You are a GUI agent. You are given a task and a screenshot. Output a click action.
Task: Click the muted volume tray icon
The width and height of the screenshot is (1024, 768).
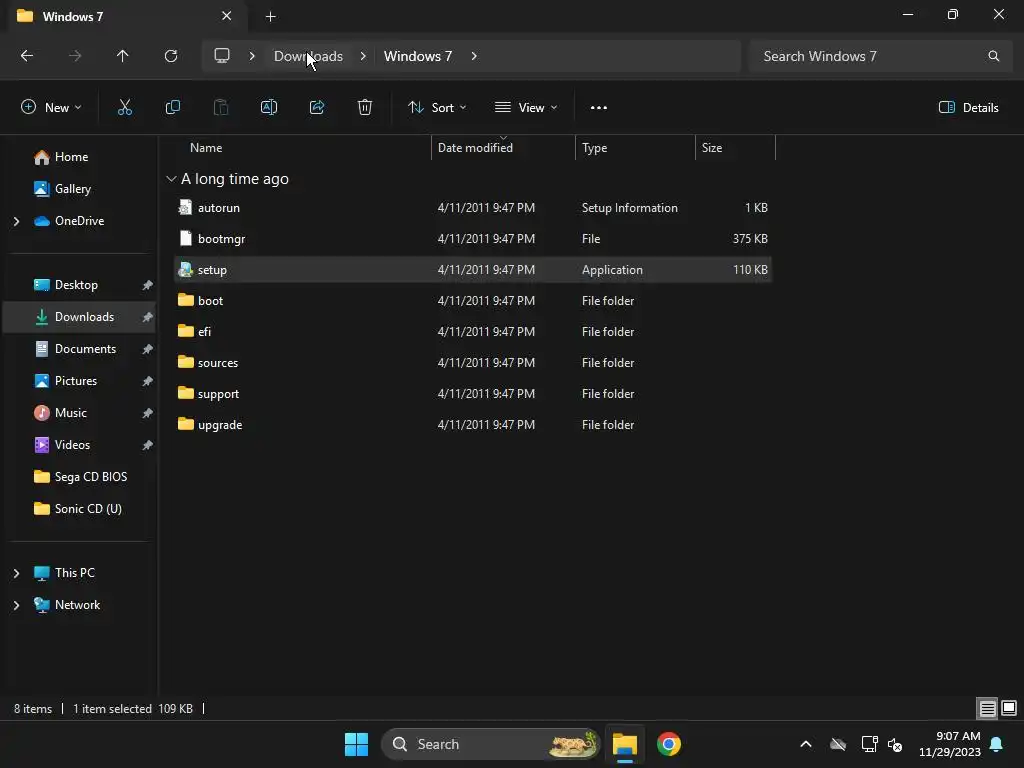coord(895,744)
